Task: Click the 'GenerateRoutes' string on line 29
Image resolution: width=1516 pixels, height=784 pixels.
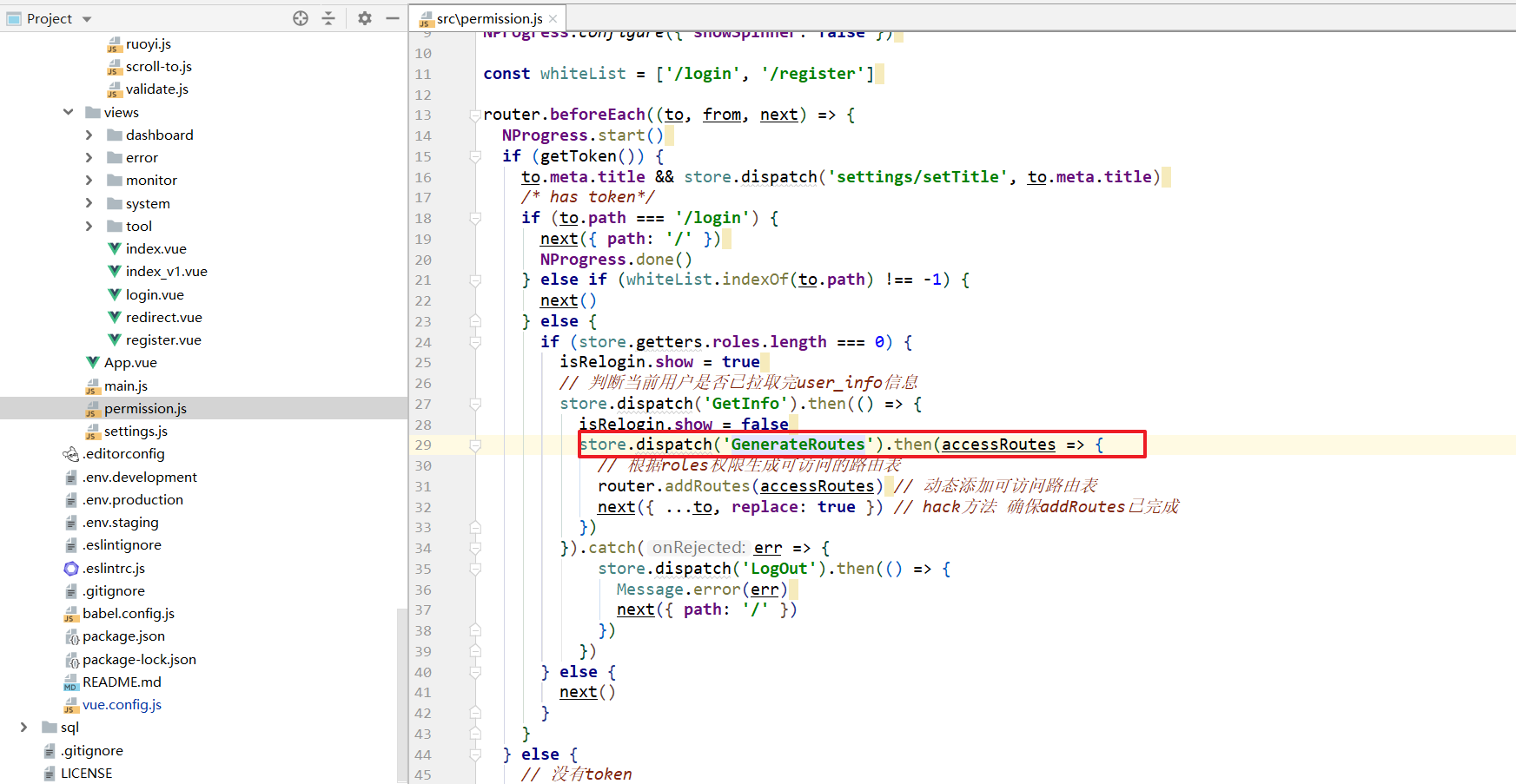Action: [798, 445]
